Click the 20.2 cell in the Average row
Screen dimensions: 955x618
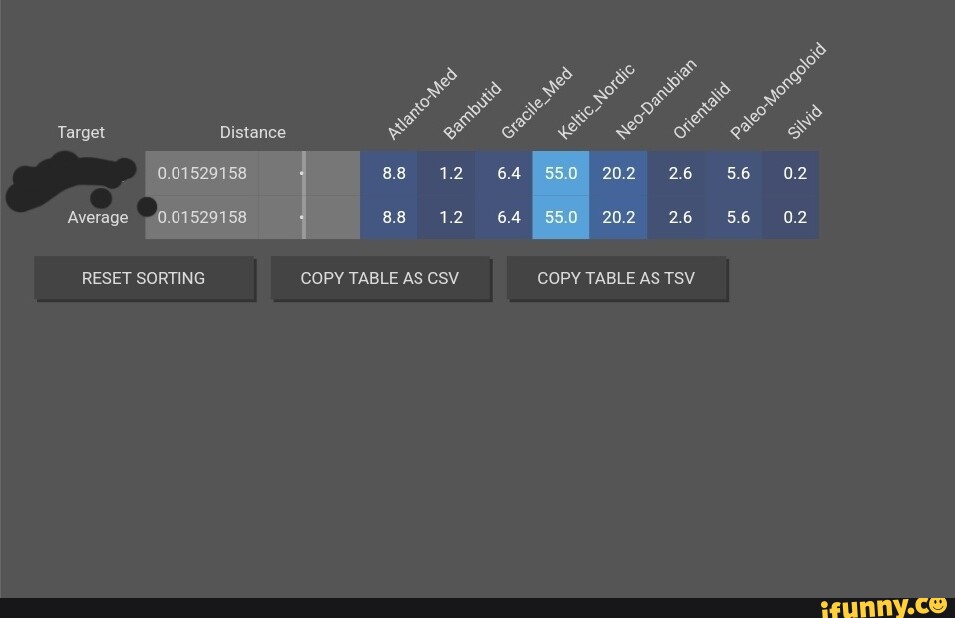[618, 217]
